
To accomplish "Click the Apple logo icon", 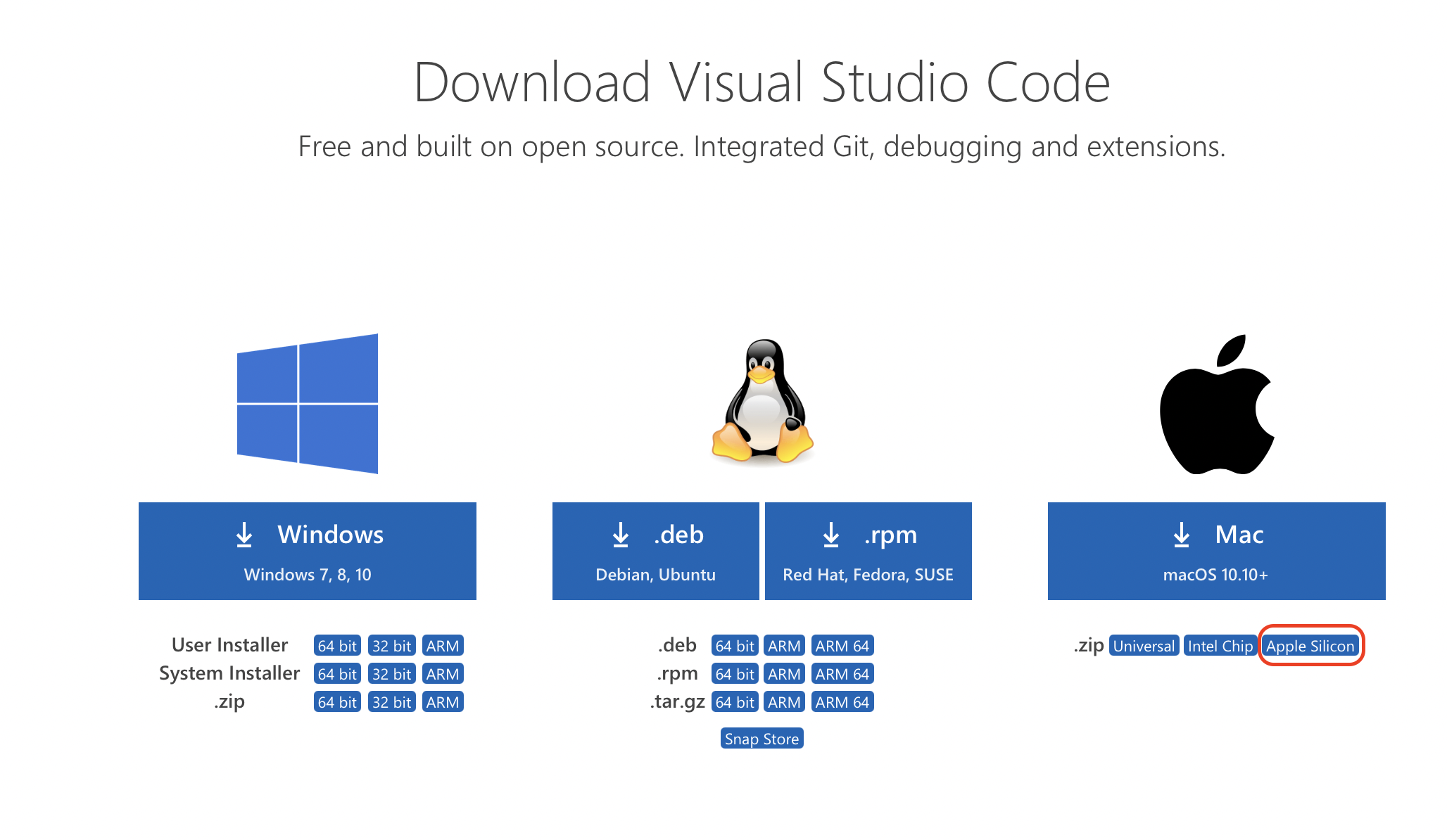I will [1216, 405].
